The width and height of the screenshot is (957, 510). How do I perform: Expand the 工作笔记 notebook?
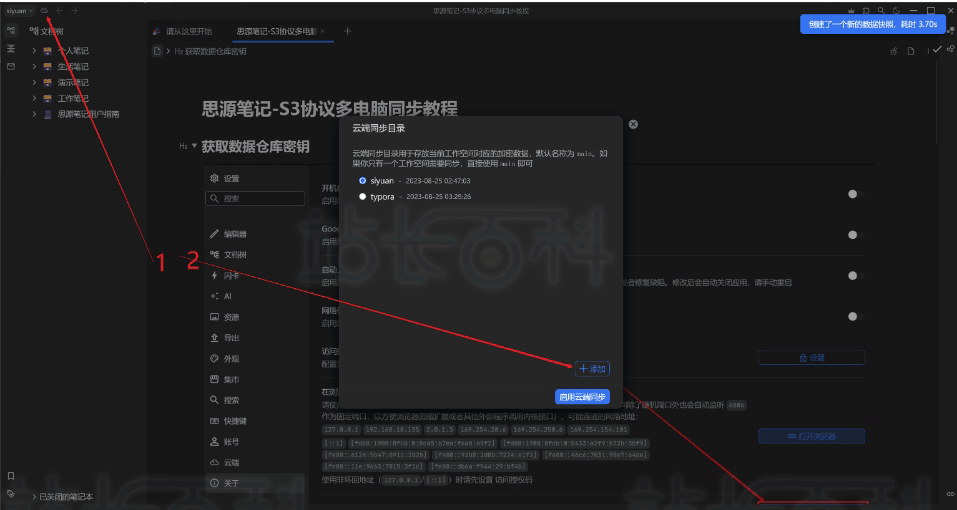[35, 98]
